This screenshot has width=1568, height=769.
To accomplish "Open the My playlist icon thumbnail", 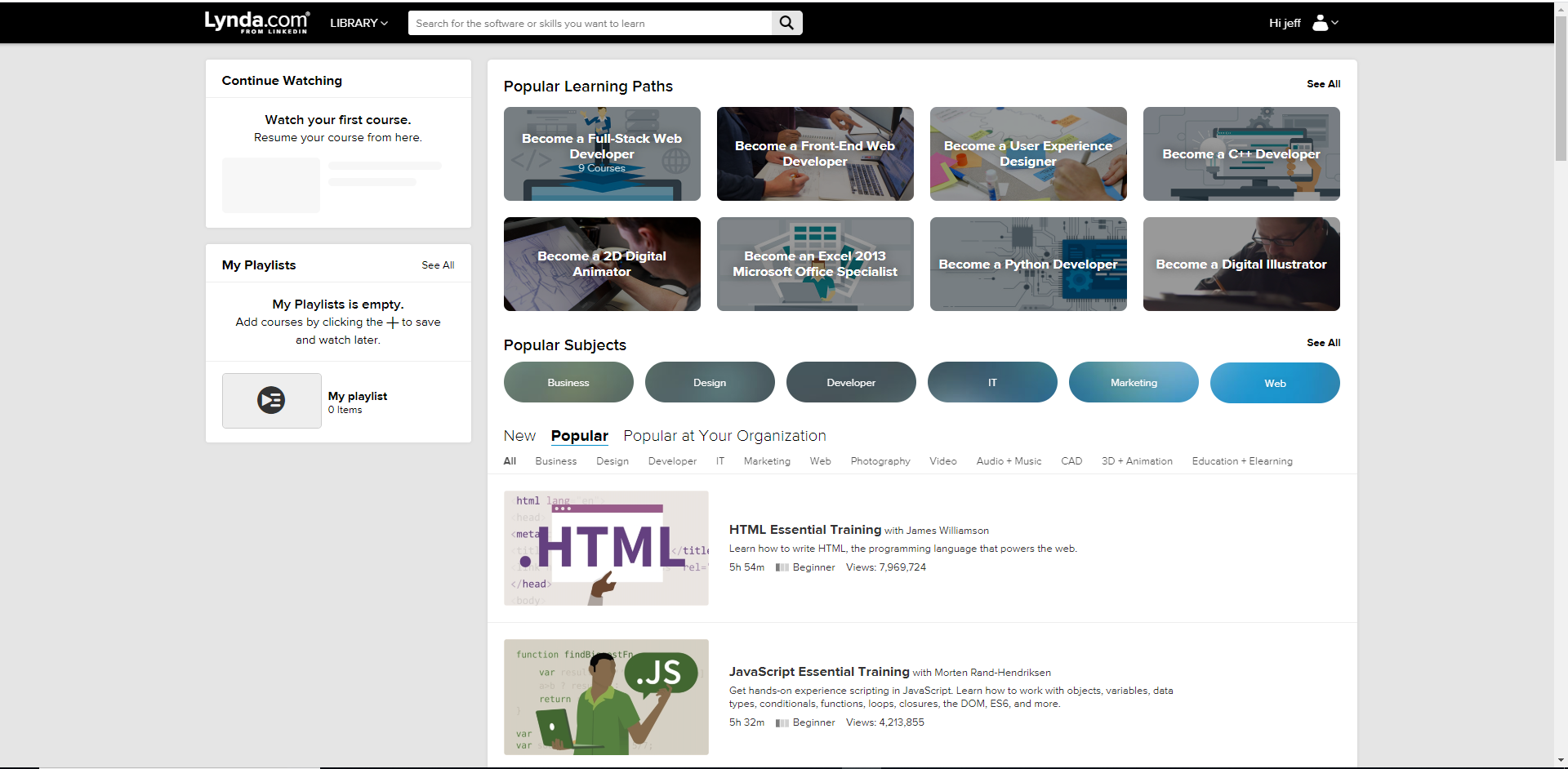I will pyautogui.click(x=271, y=401).
